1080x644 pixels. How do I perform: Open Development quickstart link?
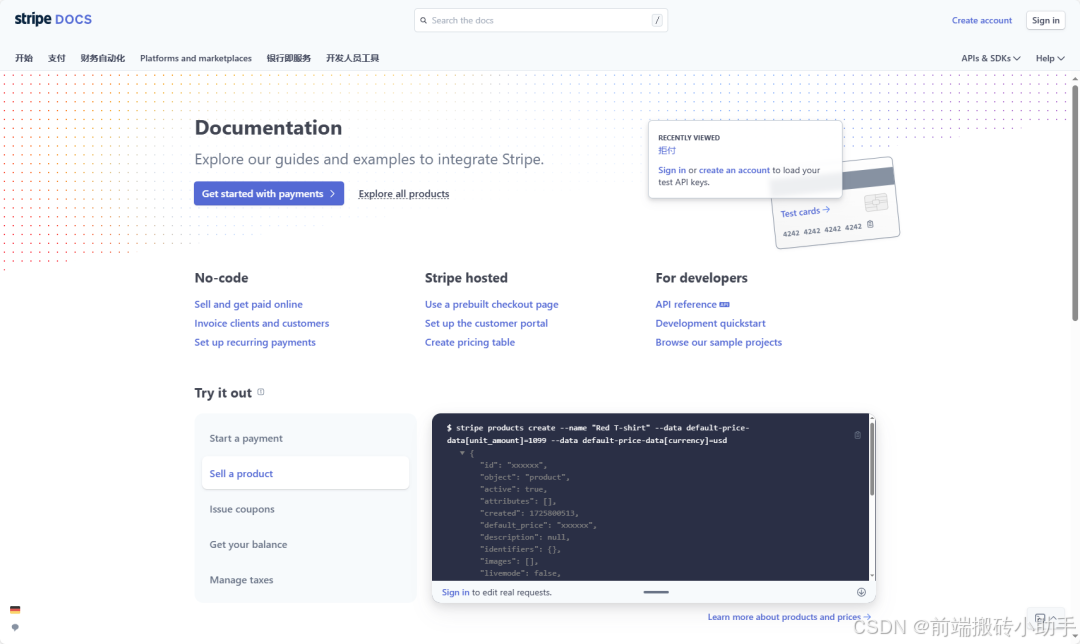pos(710,323)
